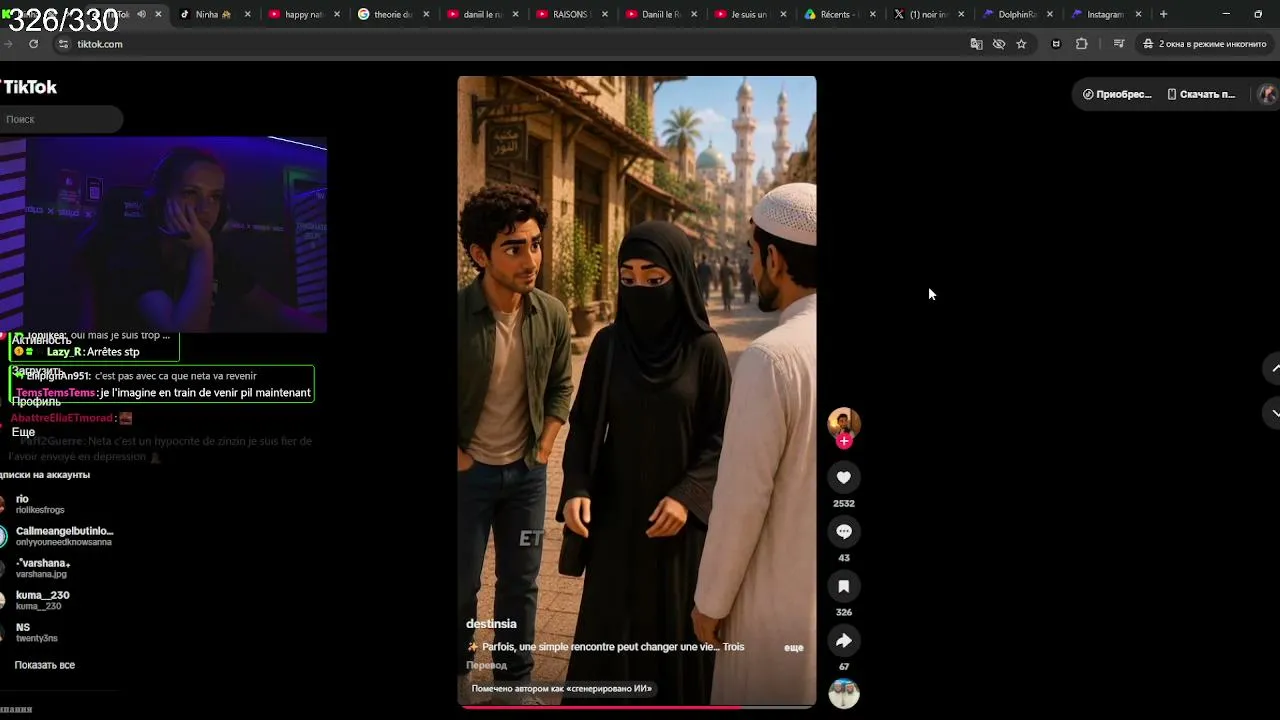The image size is (1280, 720).
Task: Mute the current tab via speaker icon
Action: 141,14
